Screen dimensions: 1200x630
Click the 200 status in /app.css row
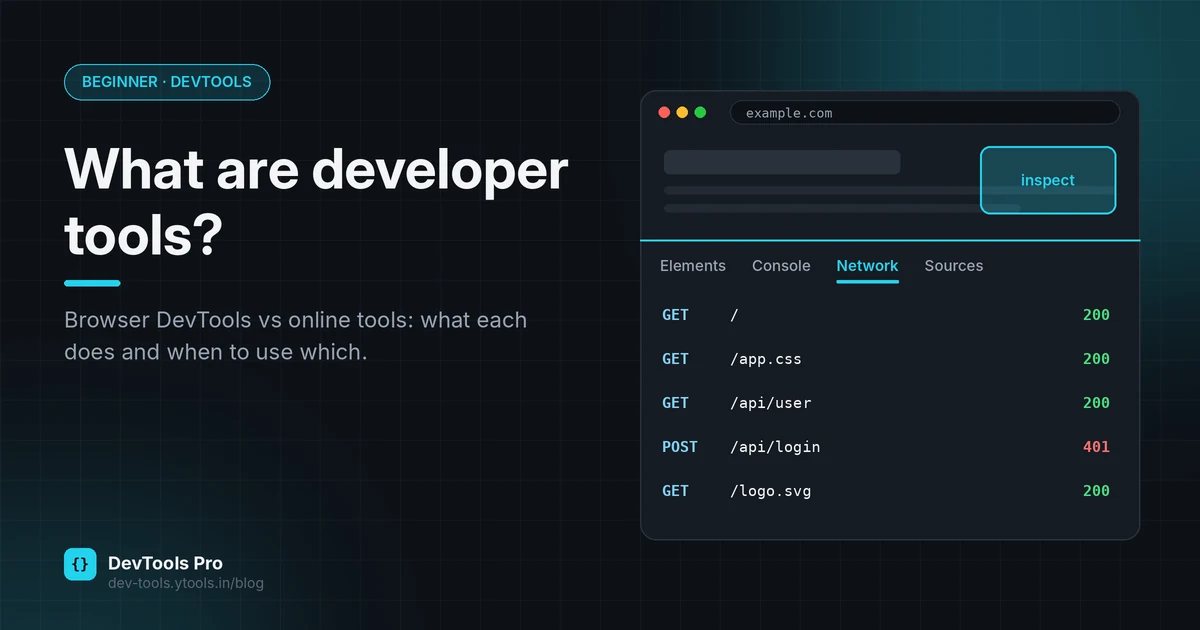(1096, 359)
